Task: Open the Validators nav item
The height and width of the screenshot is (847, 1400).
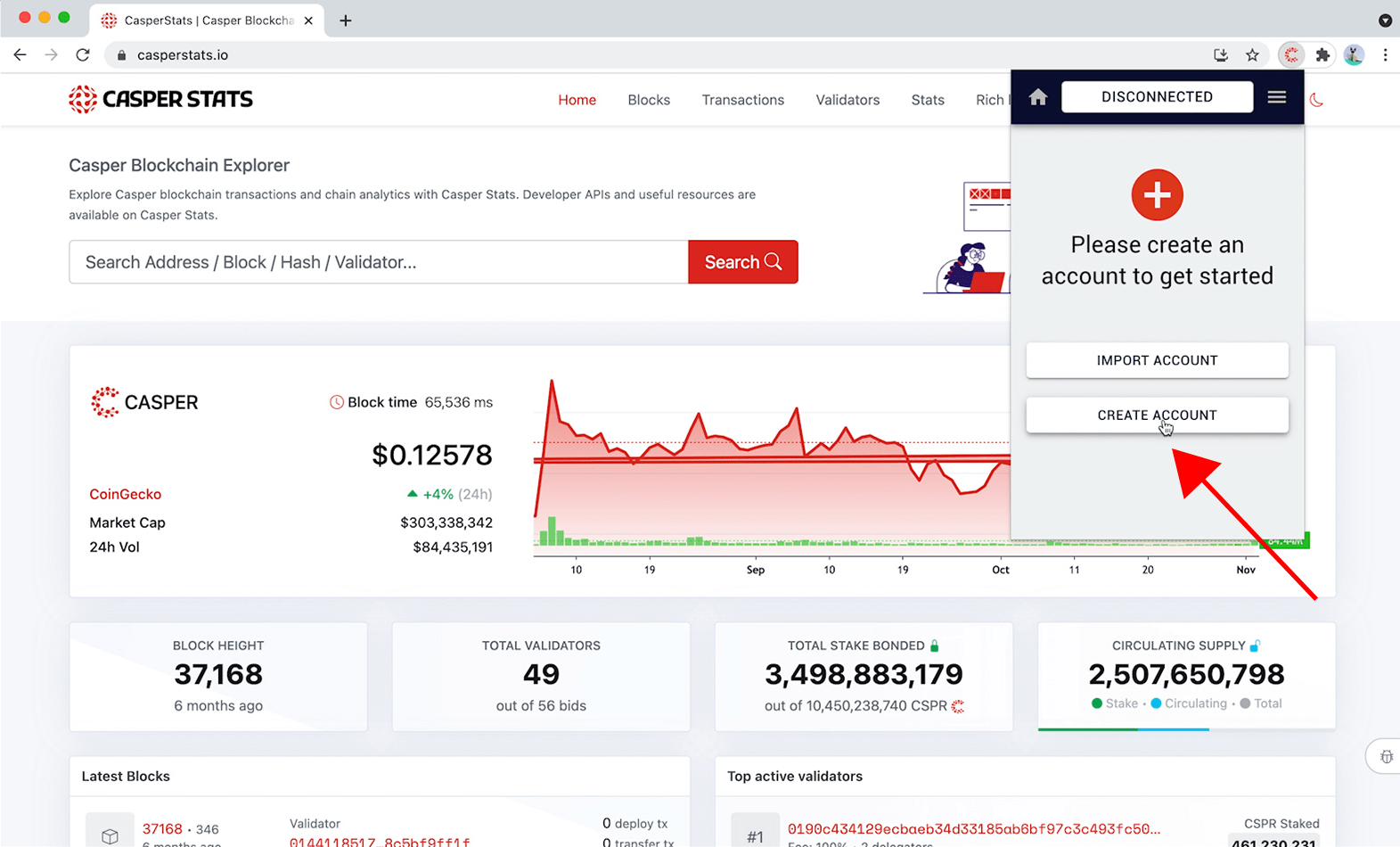Action: point(847,100)
